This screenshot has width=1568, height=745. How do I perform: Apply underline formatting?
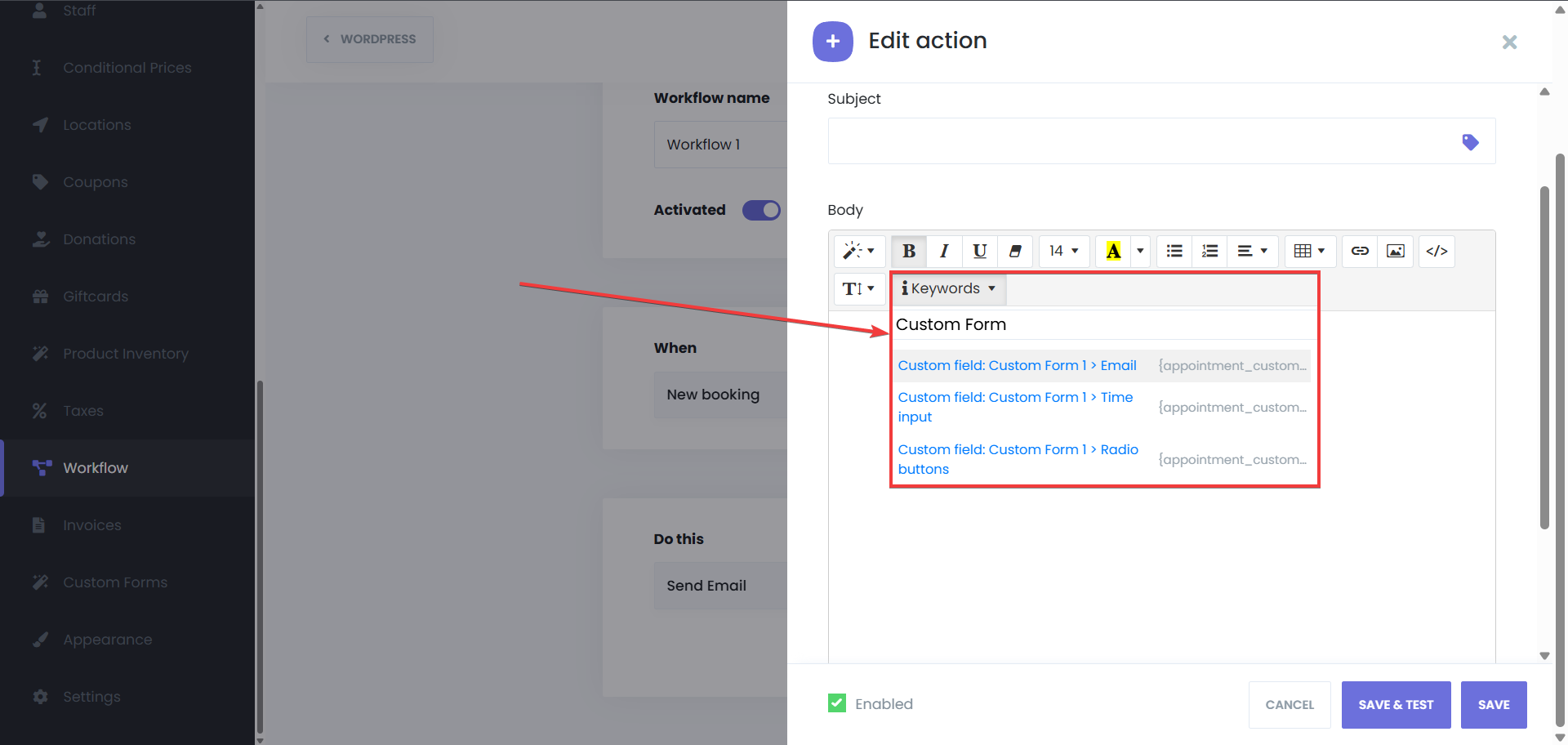tap(979, 251)
